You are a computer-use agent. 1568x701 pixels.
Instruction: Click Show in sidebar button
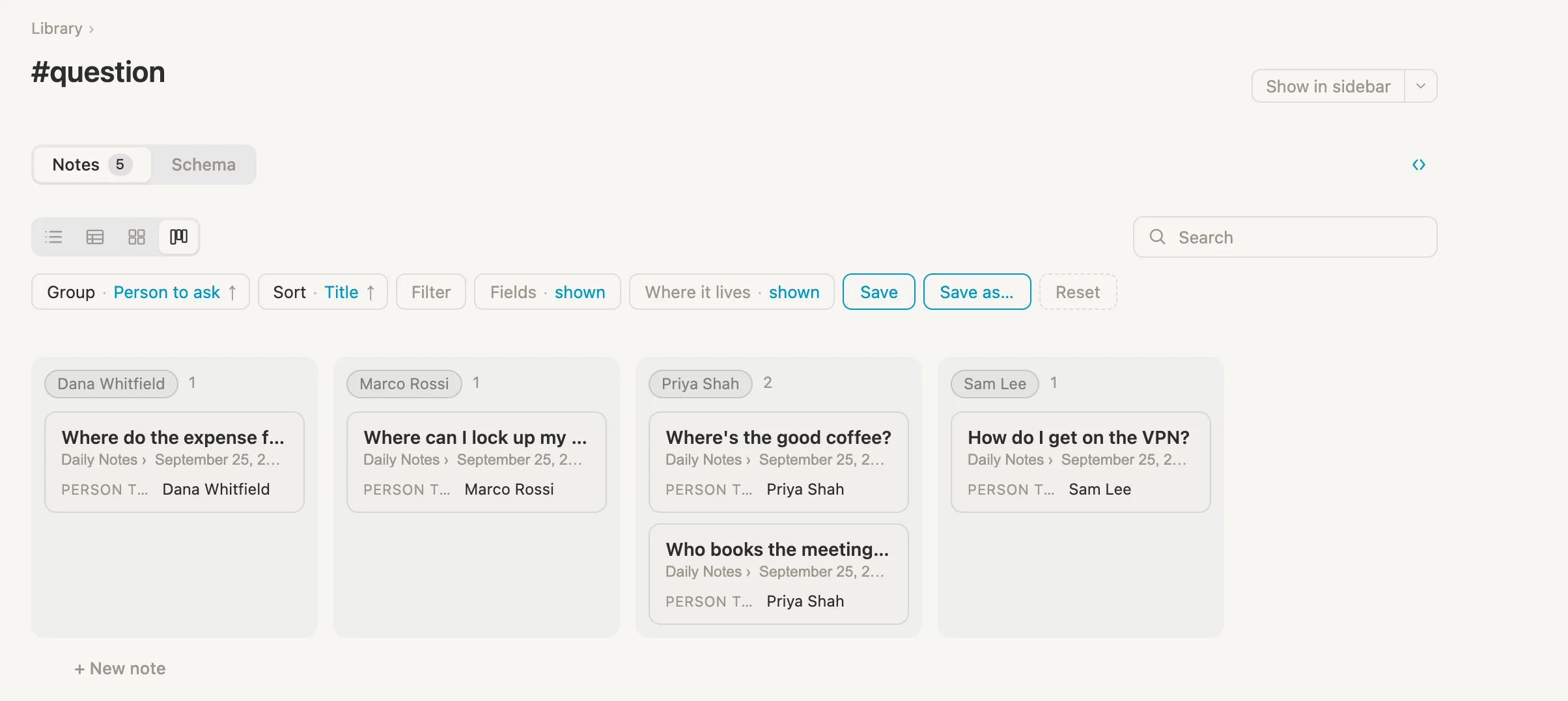click(1328, 86)
